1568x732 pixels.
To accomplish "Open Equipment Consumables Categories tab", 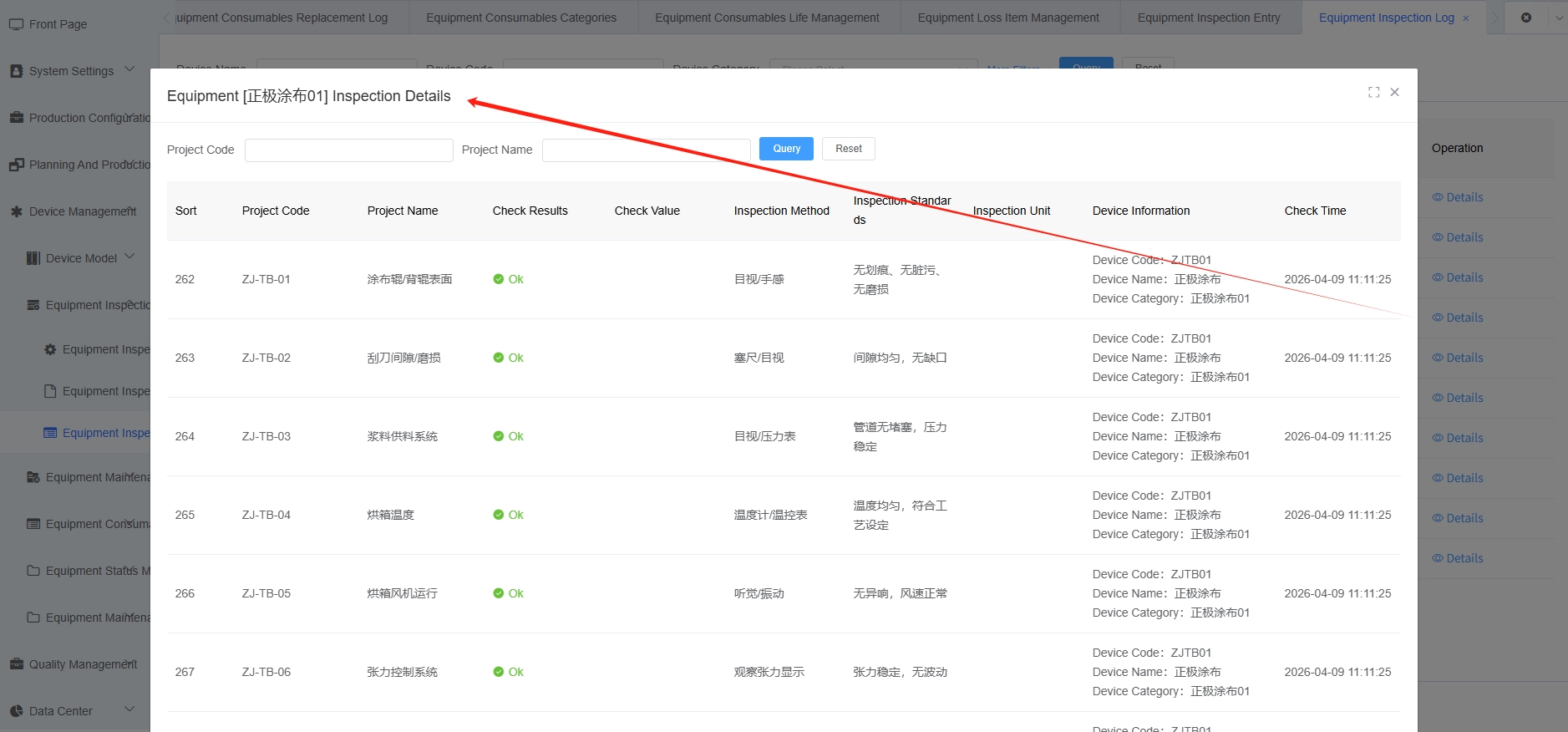I will pyautogui.click(x=521, y=18).
